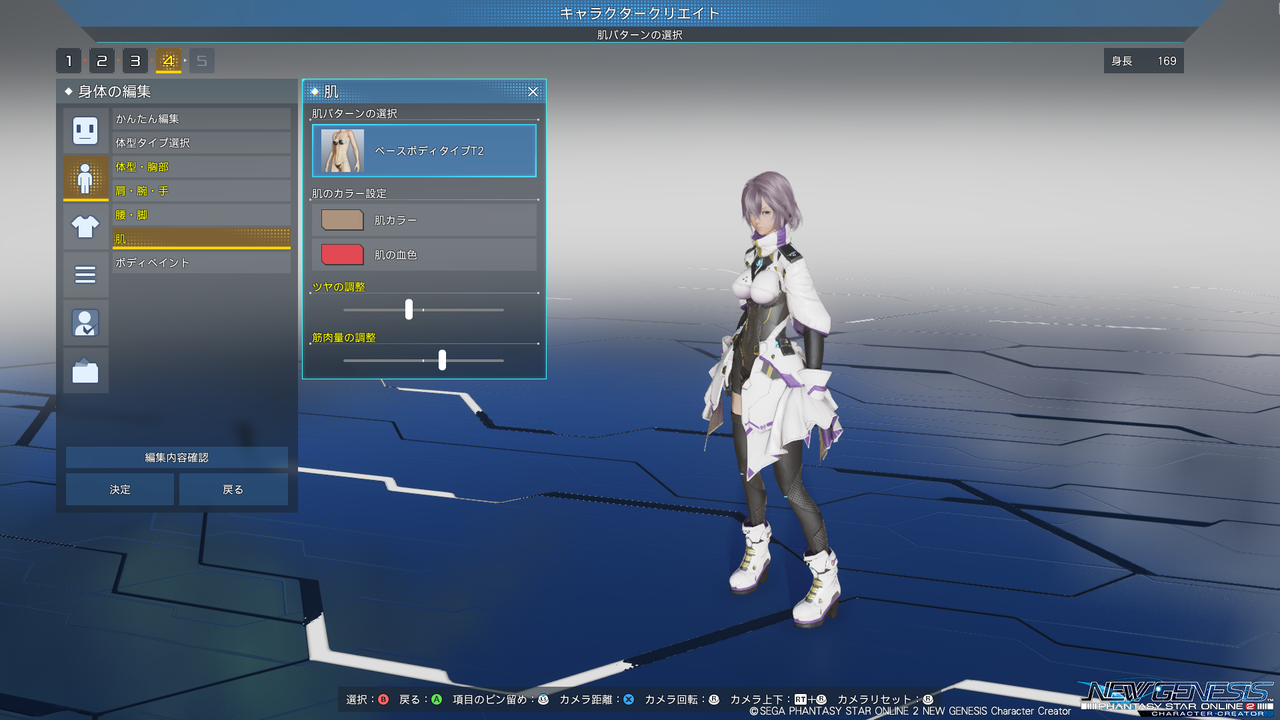Viewport: 1280px width, 720px height.
Task: Click the 肌のカラー設定 section label
Action: click(349, 193)
